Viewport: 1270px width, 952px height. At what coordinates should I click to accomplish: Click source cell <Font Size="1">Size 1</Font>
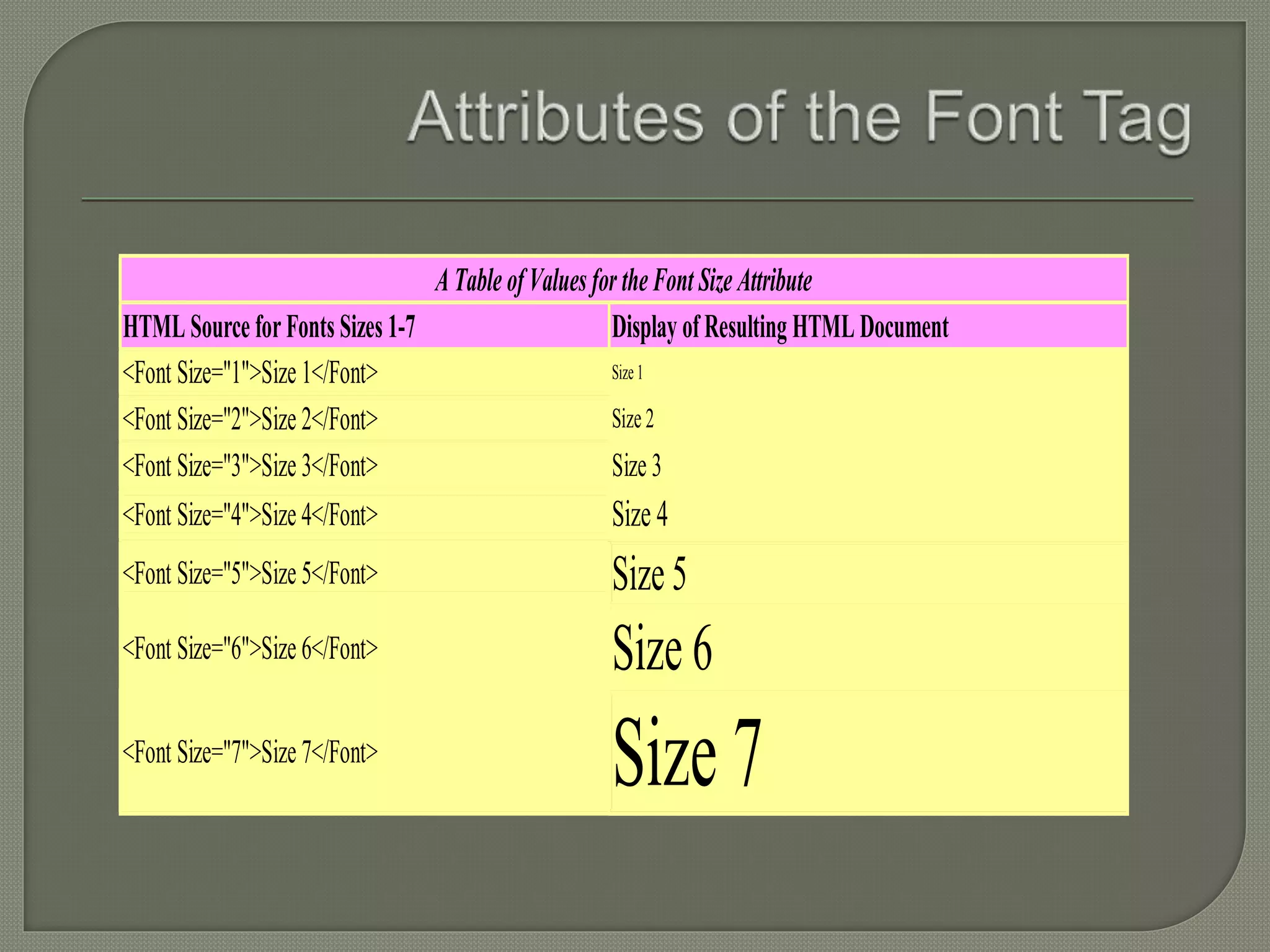point(250,373)
